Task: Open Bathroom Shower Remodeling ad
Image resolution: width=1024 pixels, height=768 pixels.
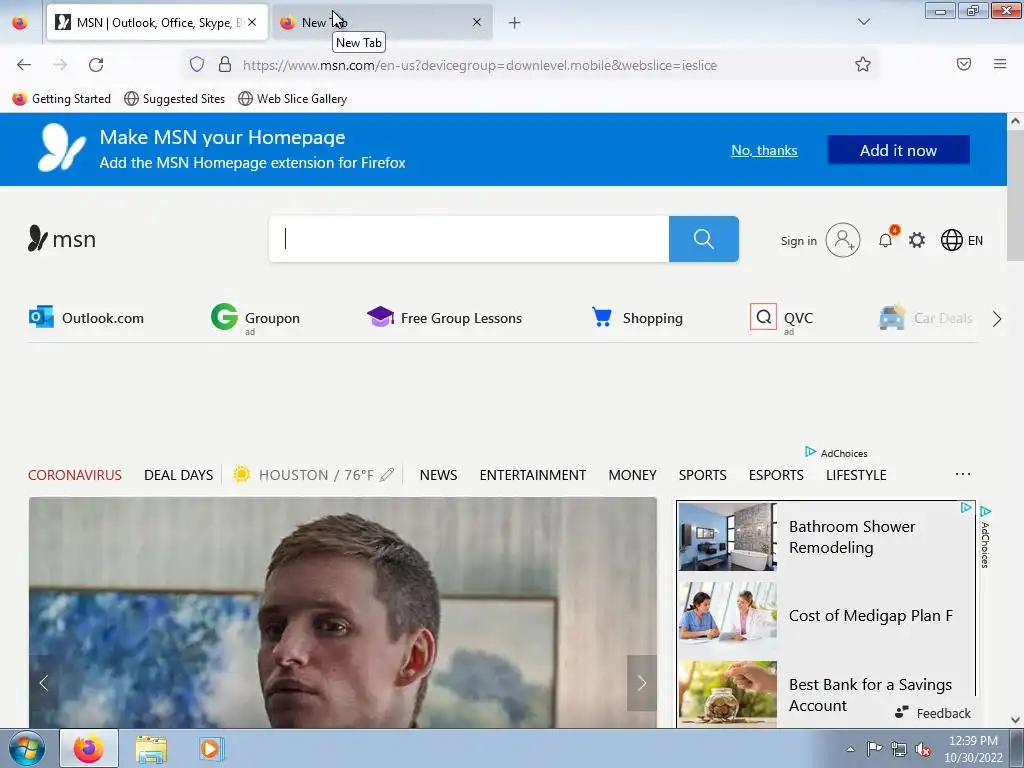Action: pos(825,537)
